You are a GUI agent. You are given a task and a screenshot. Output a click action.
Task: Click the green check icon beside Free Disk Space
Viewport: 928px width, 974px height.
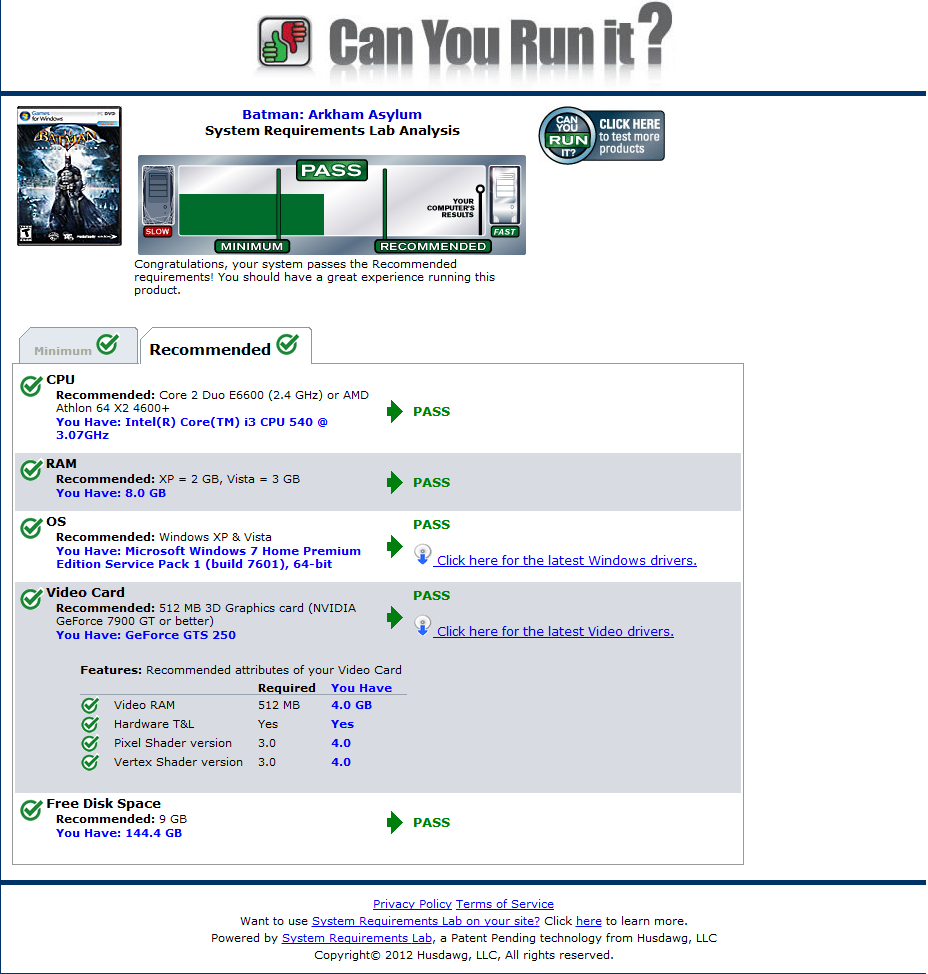(x=31, y=810)
